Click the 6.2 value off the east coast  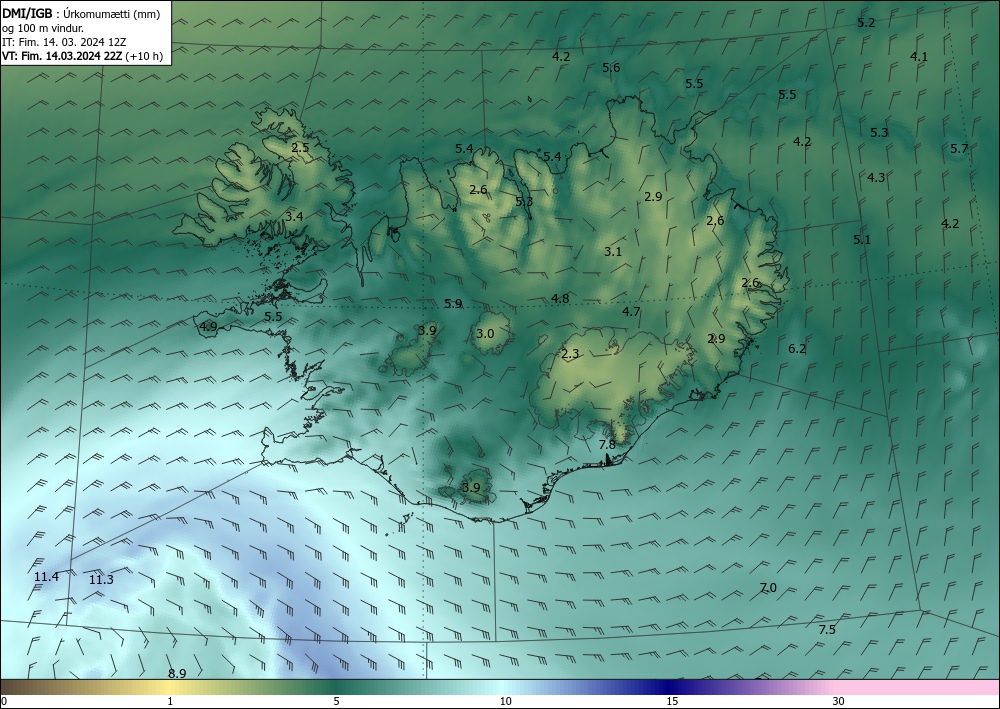[x=797, y=348]
